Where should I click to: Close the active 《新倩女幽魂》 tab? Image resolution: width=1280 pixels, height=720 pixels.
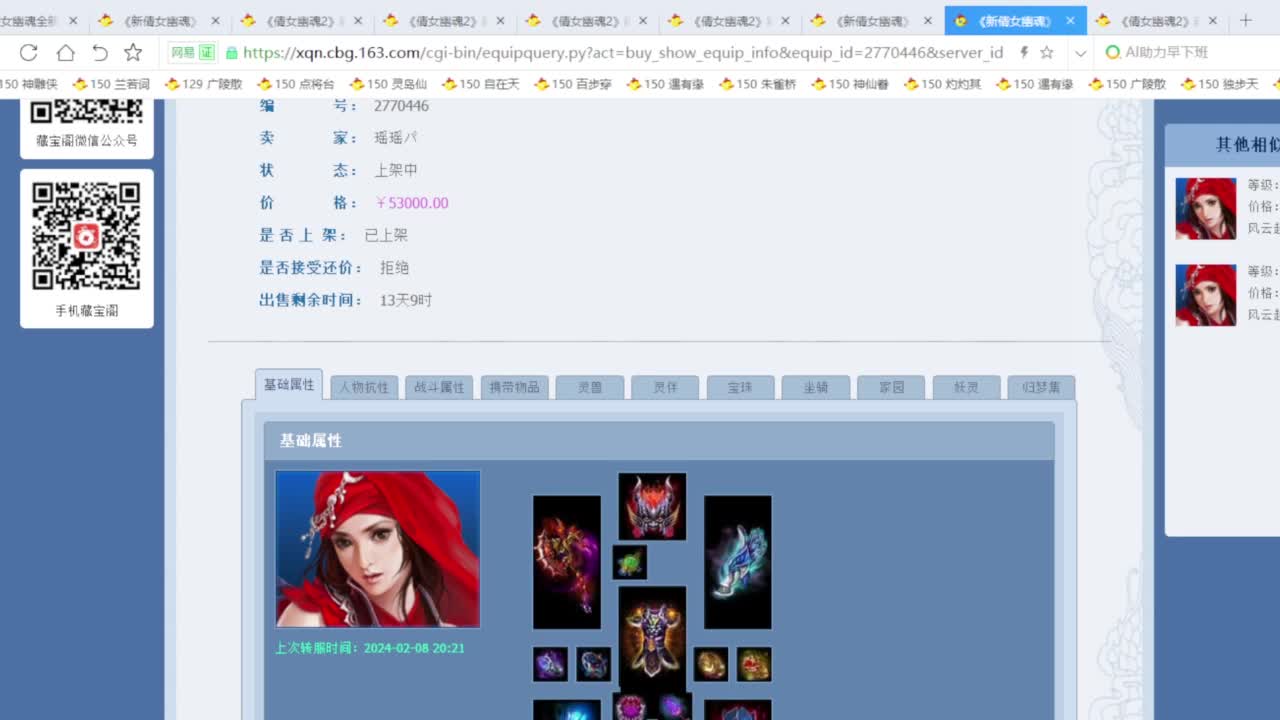click(1070, 20)
